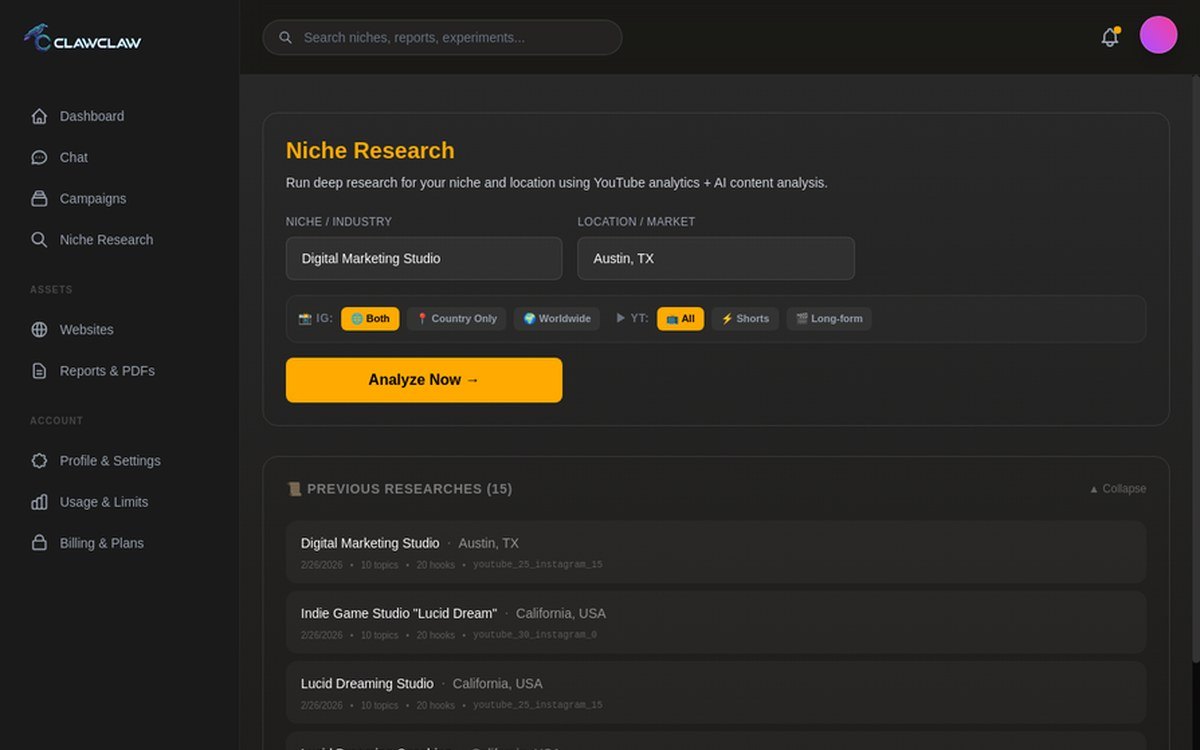Click the Niche Research heading

[x=370, y=150]
